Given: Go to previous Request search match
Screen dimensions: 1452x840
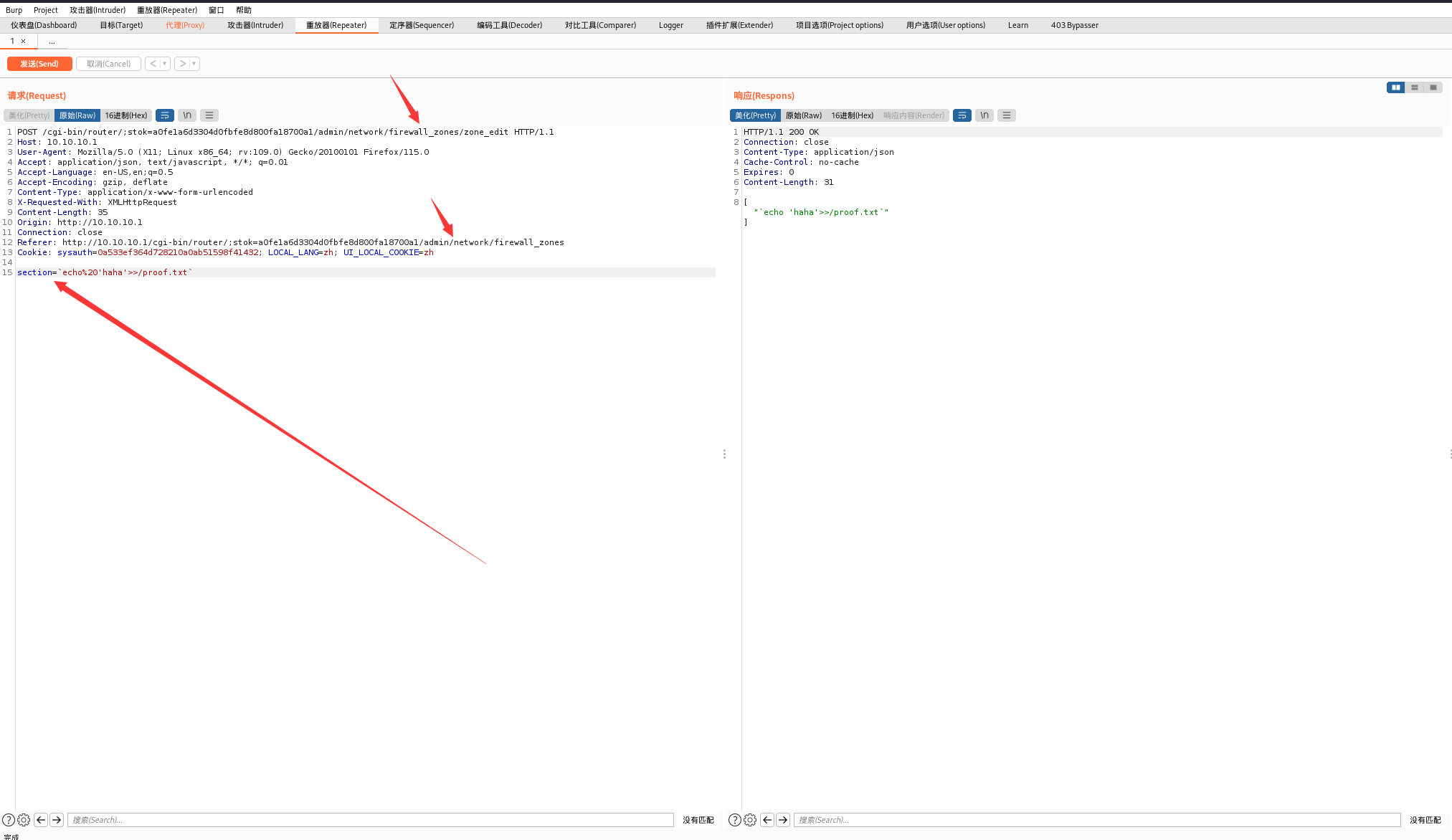Looking at the screenshot, I should [x=41, y=820].
